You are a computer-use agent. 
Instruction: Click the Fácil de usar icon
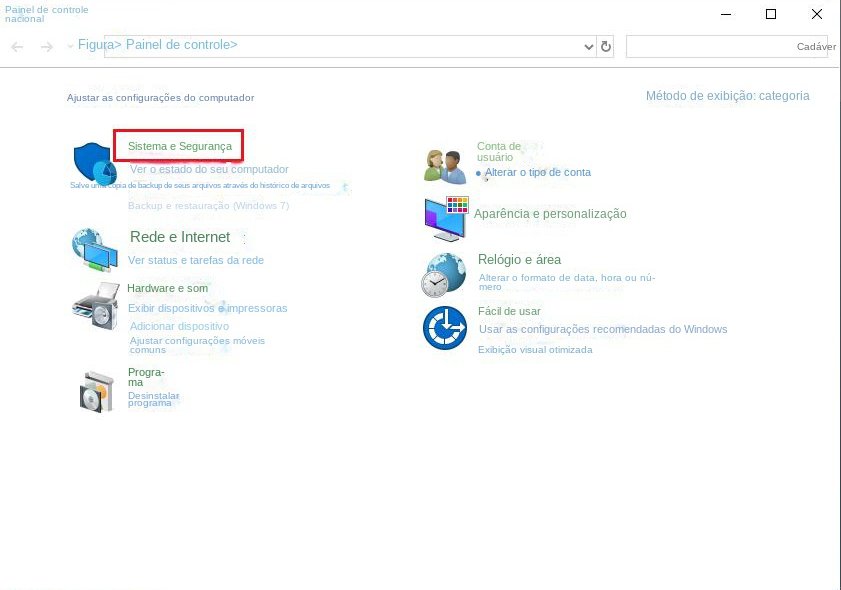[444, 328]
